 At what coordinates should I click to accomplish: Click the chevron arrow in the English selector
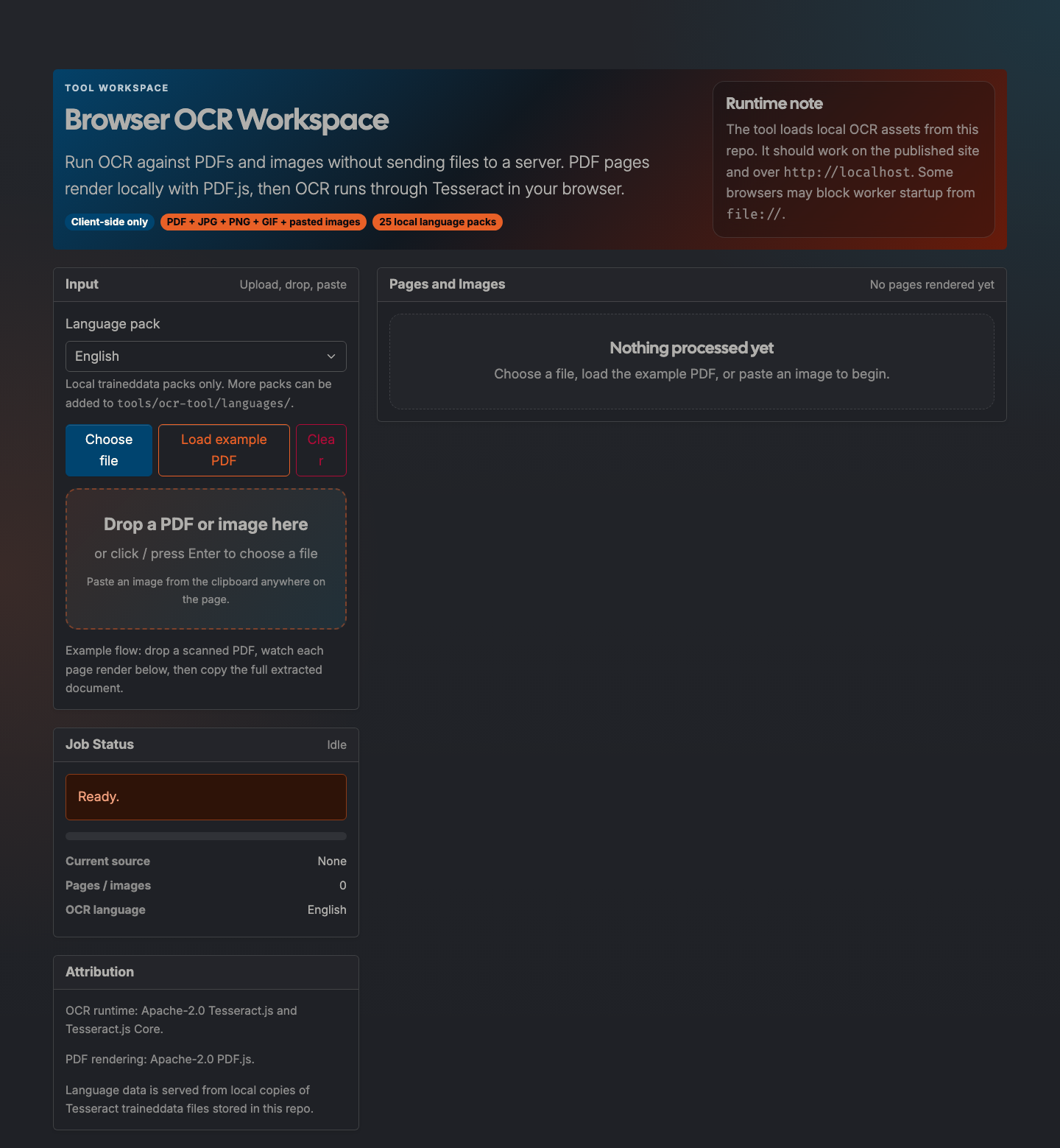coord(331,356)
